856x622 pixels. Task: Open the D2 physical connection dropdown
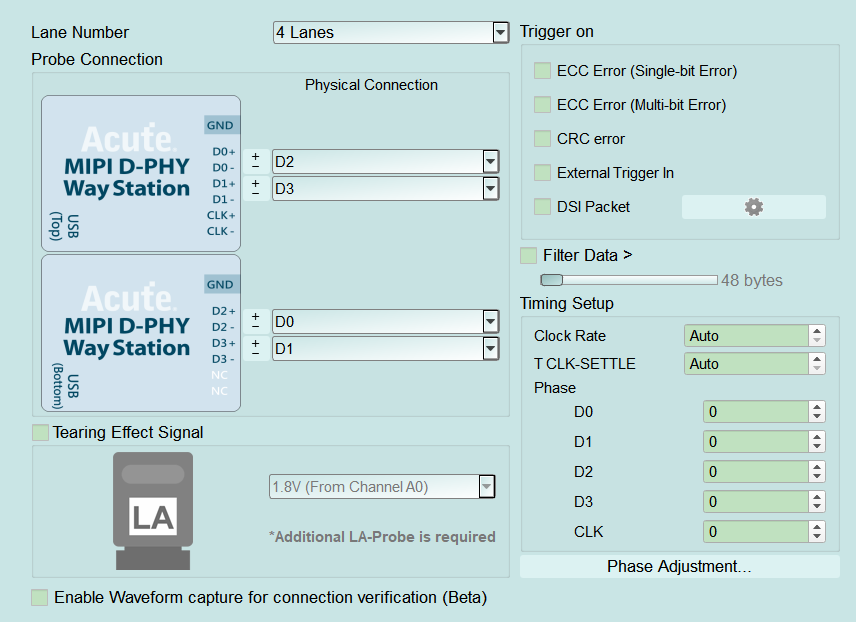[x=385, y=162]
